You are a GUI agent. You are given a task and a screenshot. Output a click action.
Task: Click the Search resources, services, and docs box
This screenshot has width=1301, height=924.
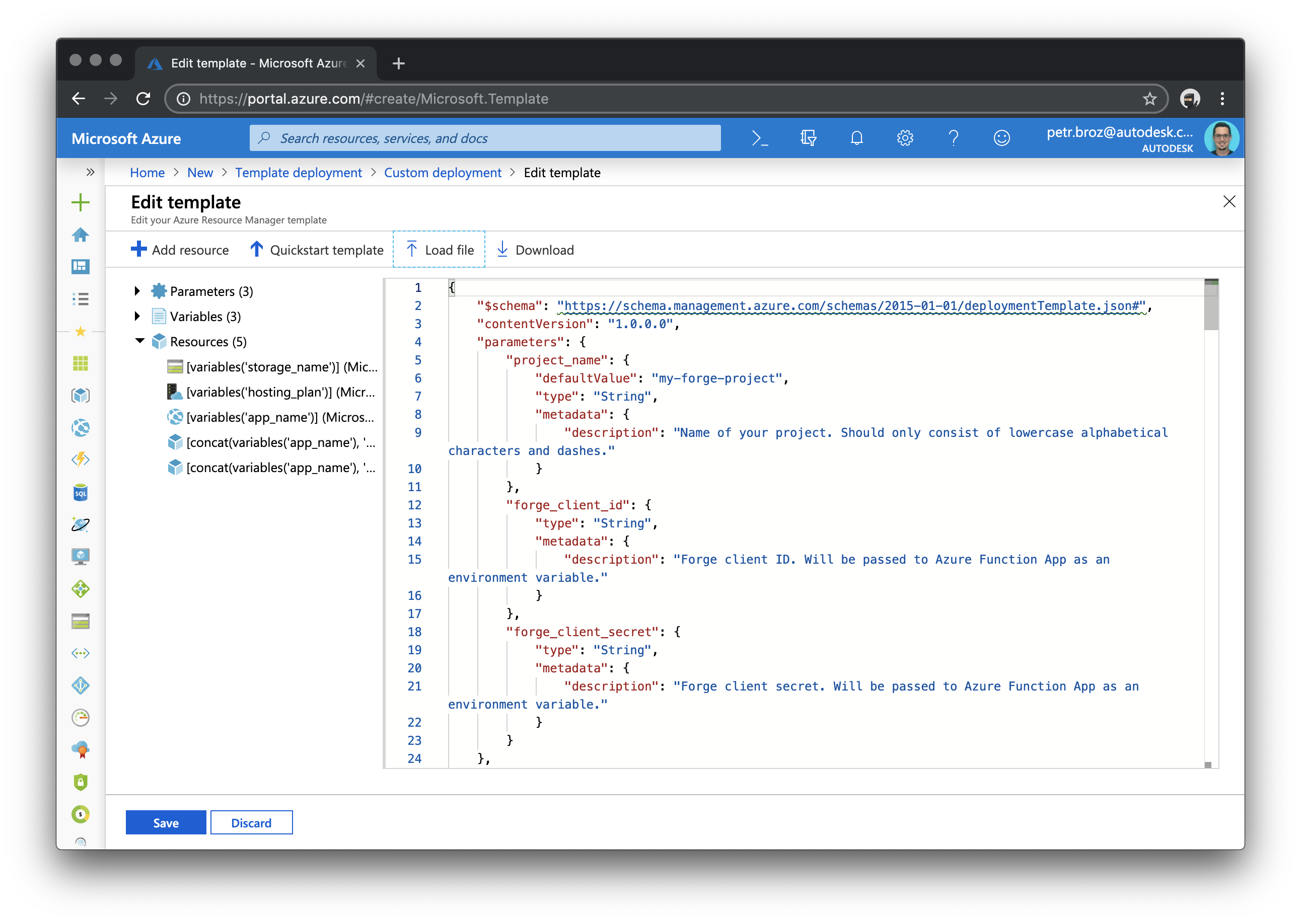[485, 138]
